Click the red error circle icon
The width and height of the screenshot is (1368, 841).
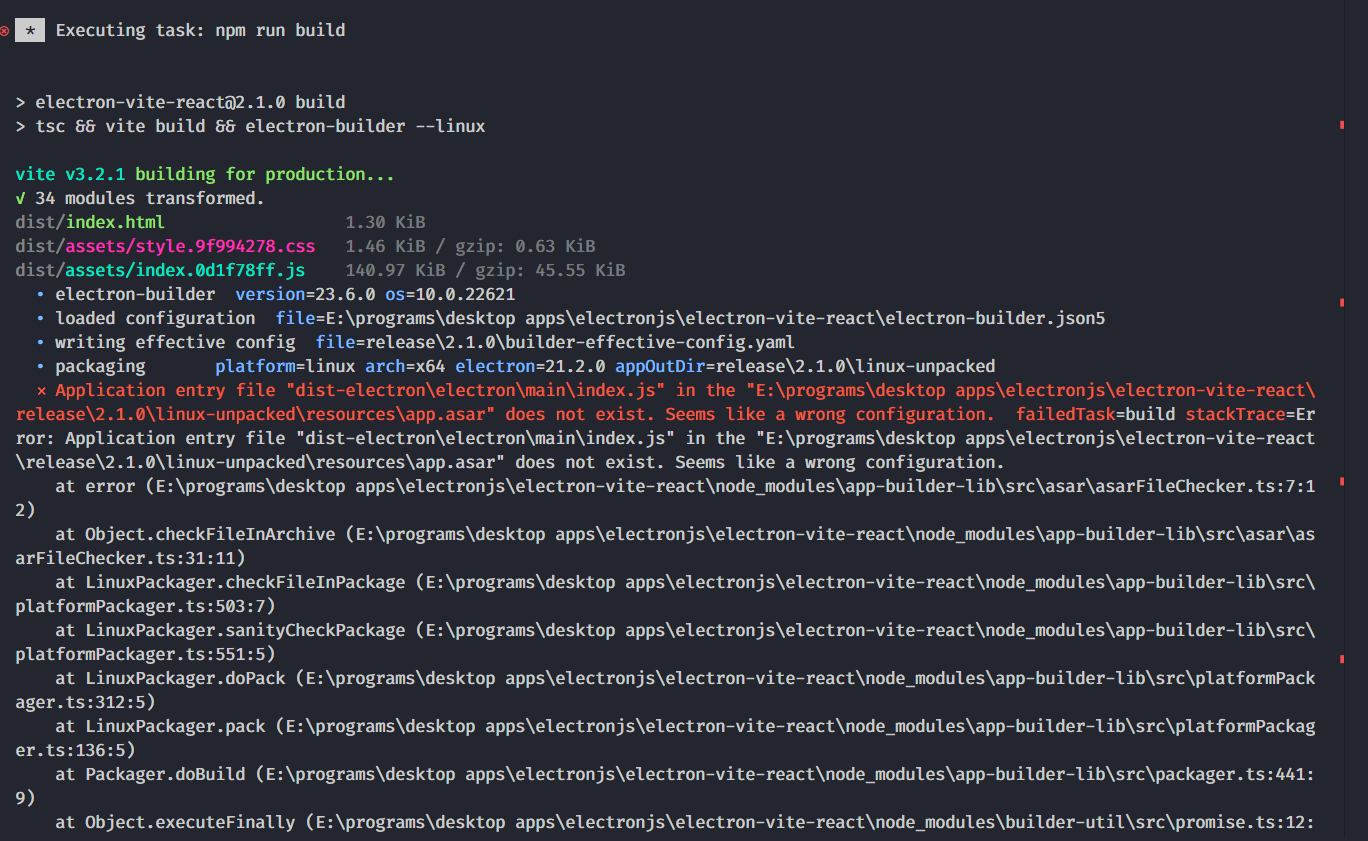point(6,30)
